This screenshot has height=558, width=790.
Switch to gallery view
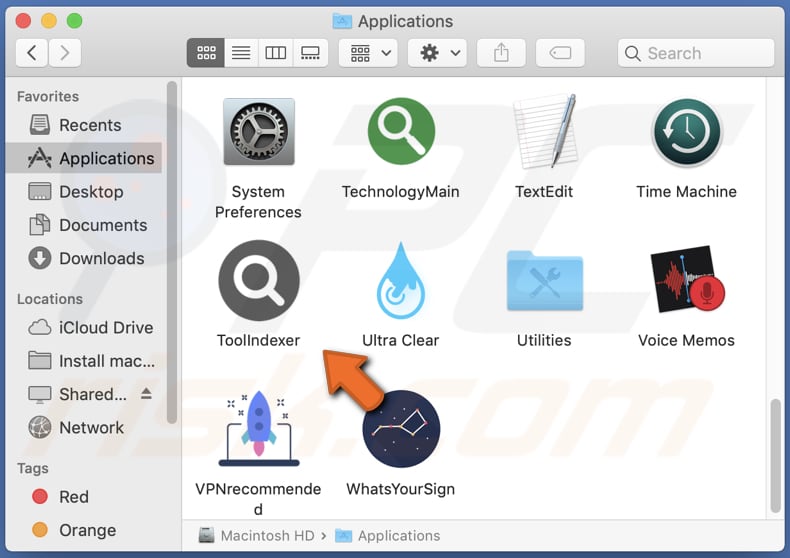click(x=310, y=53)
